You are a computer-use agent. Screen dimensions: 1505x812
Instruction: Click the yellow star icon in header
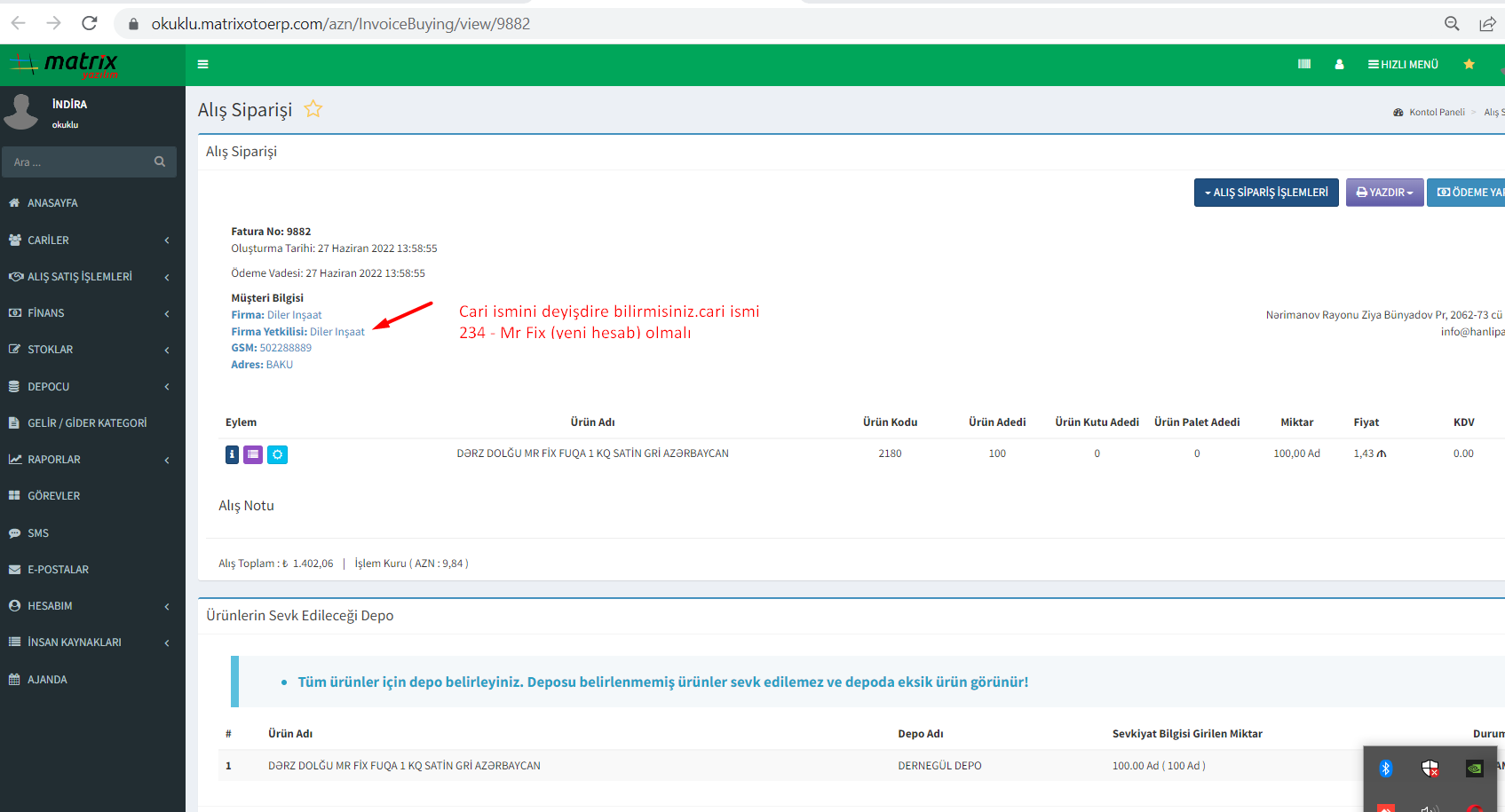pyautogui.click(x=1469, y=64)
